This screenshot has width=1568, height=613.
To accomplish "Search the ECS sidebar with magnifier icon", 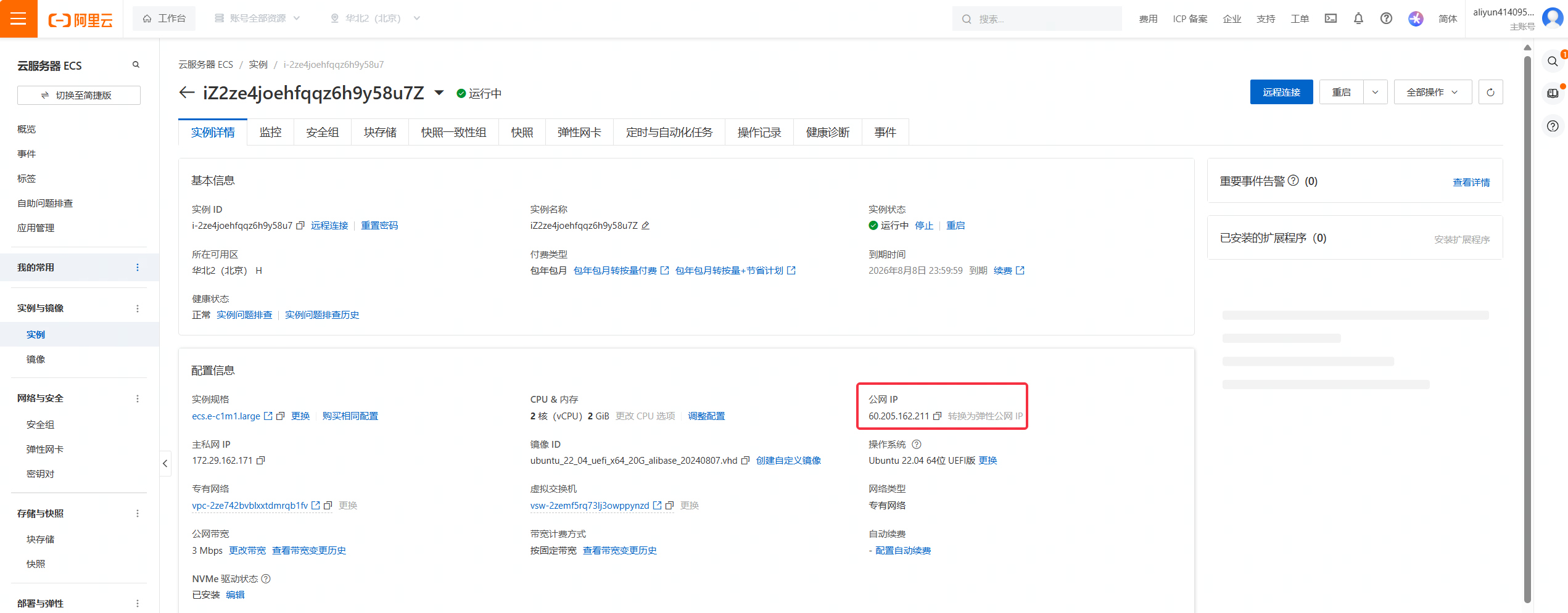I will coord(136,65).
